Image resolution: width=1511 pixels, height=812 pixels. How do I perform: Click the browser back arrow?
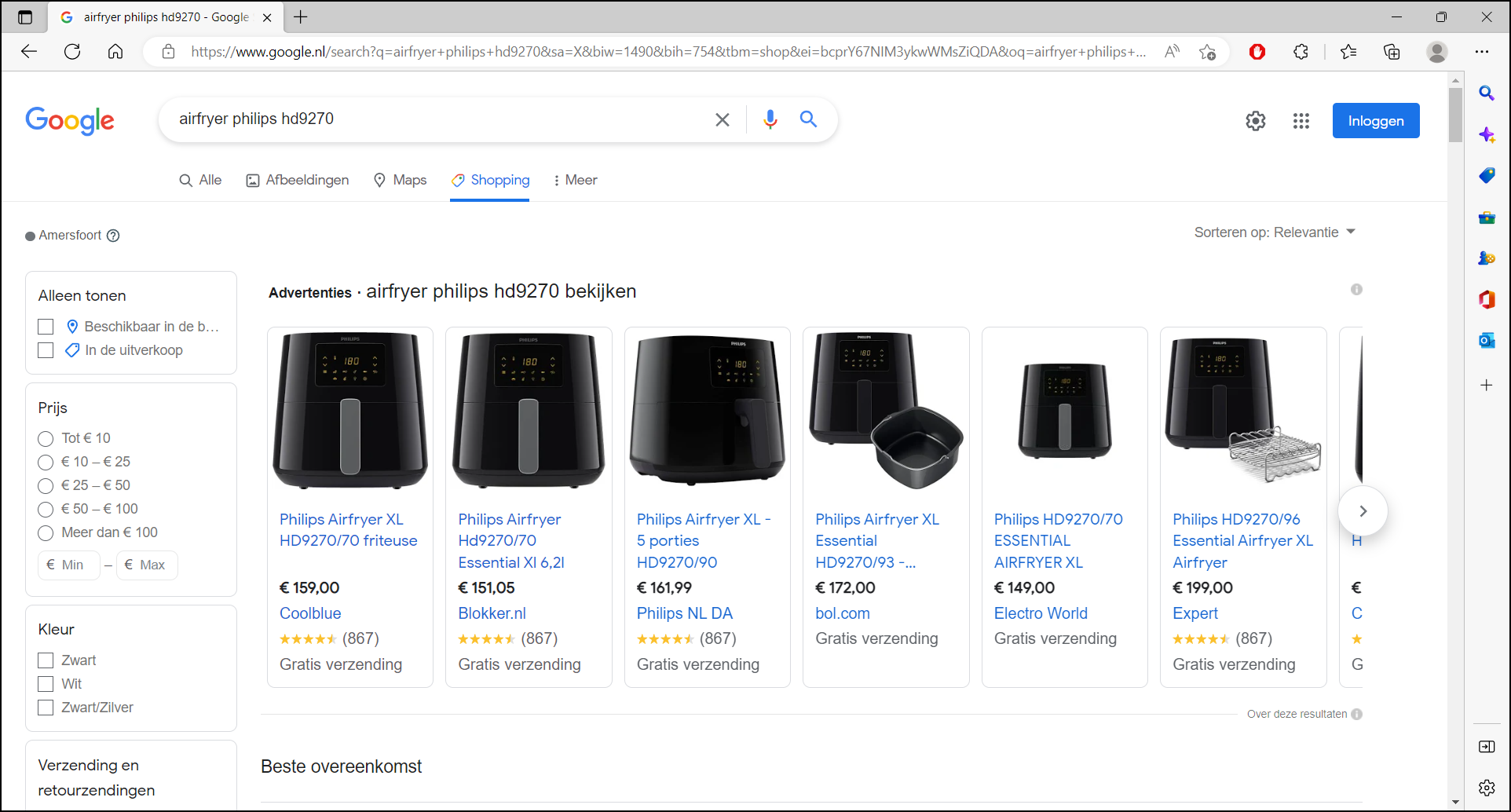pos(29,52)
